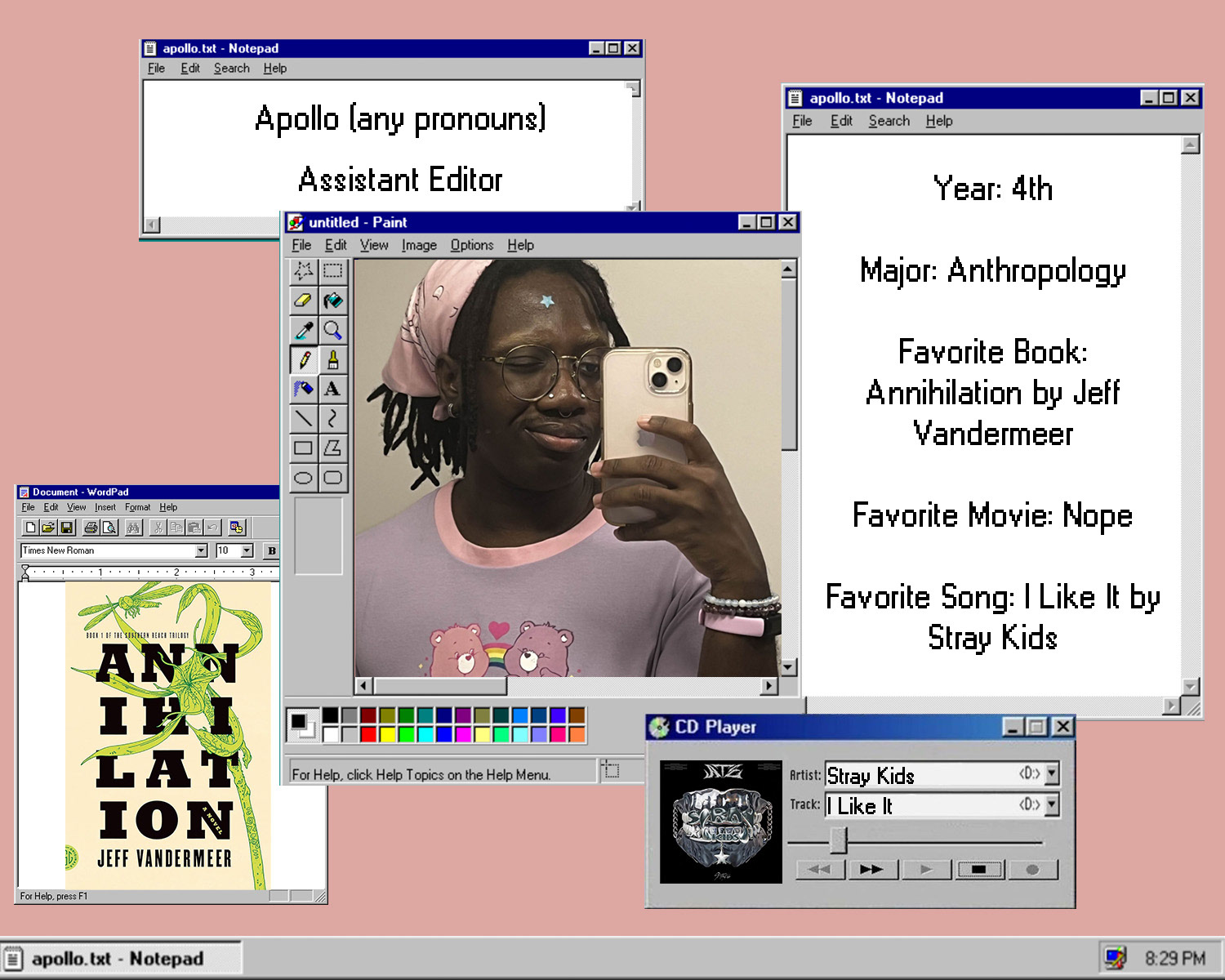Pick the magenta swatch in Paint palette
Screen dimensions: 1225x980
pyautogui.click(x=463, y=734)
